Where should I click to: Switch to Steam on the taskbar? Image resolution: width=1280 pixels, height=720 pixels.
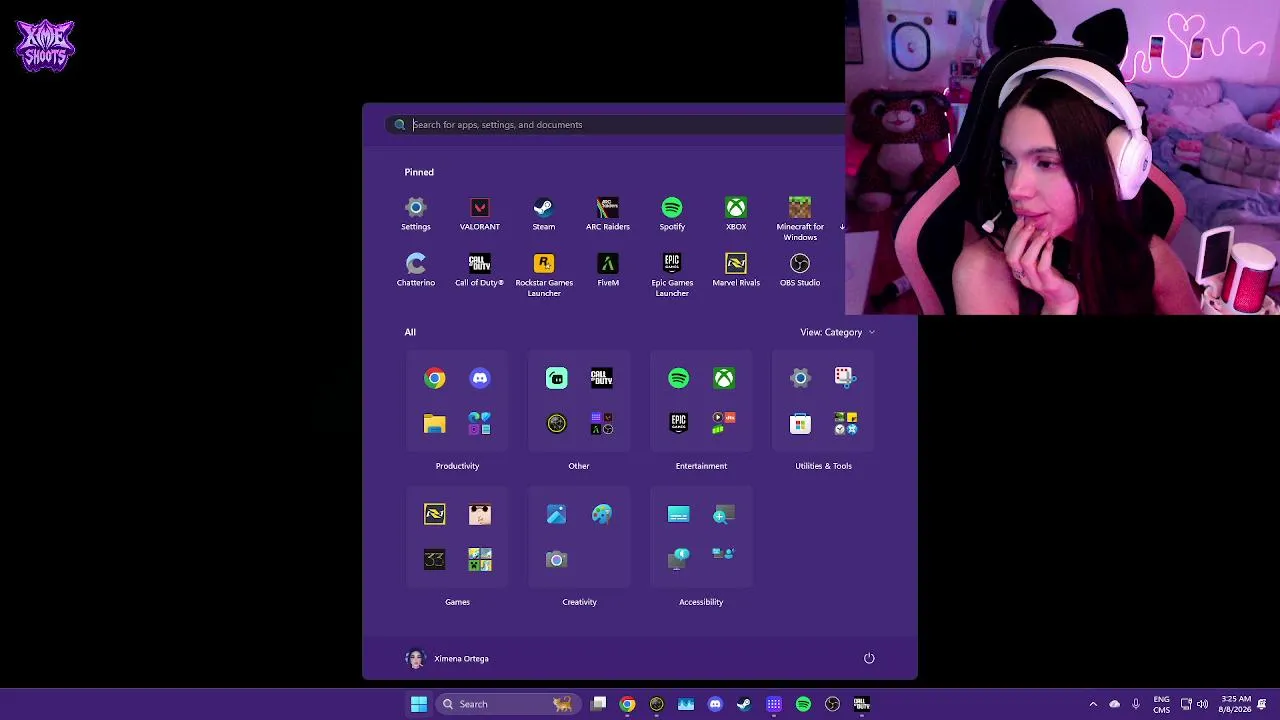744,704
